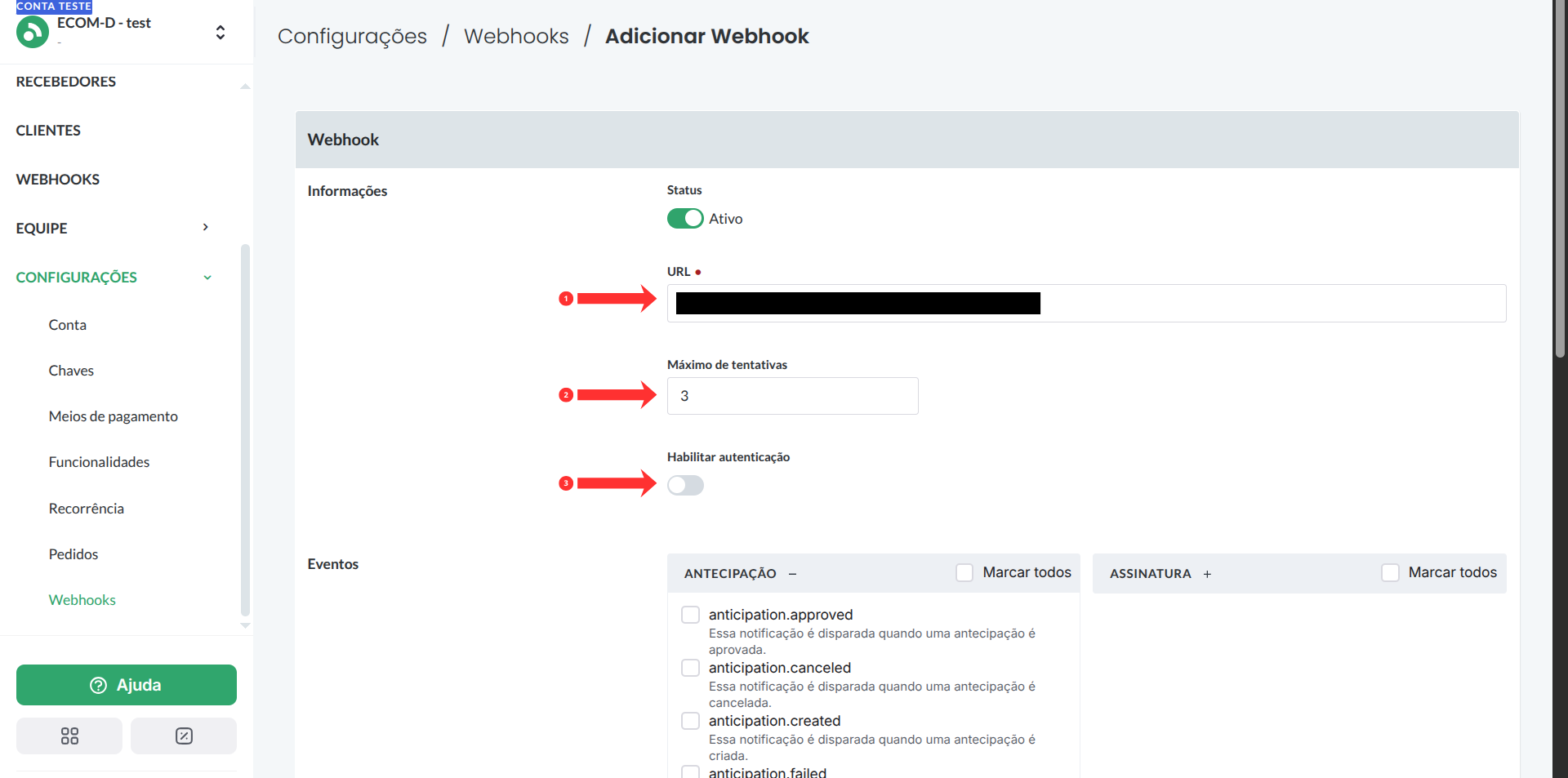The image size is (1568, 778).
Task: Expand the Equipe menu chevron
Action: pyautogui.click(x=206, y=228)
